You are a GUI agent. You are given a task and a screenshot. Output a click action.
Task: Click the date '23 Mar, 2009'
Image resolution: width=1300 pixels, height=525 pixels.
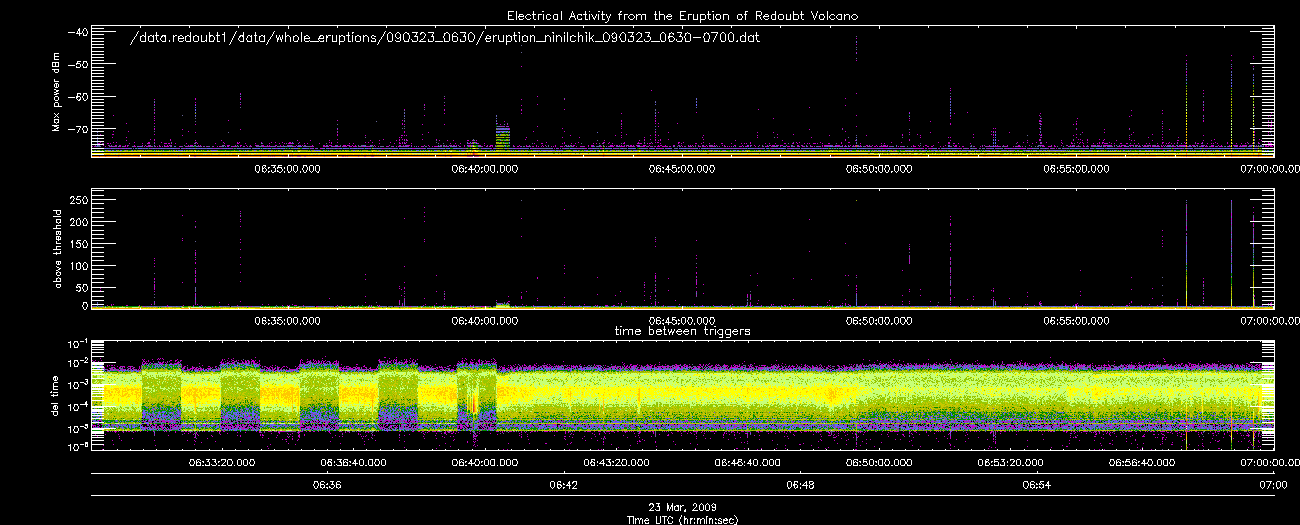coord(682,508)
